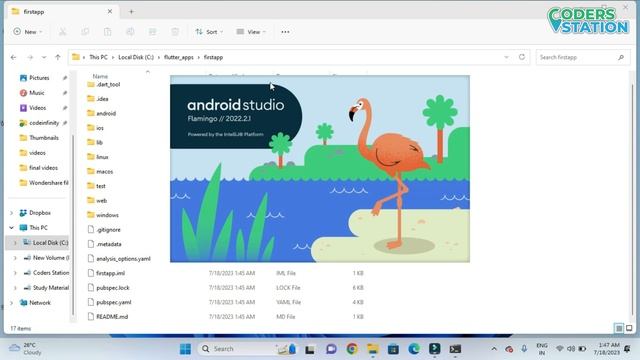
Task: Open the See more ellipsis menu
Action: [x=285, y=32]
